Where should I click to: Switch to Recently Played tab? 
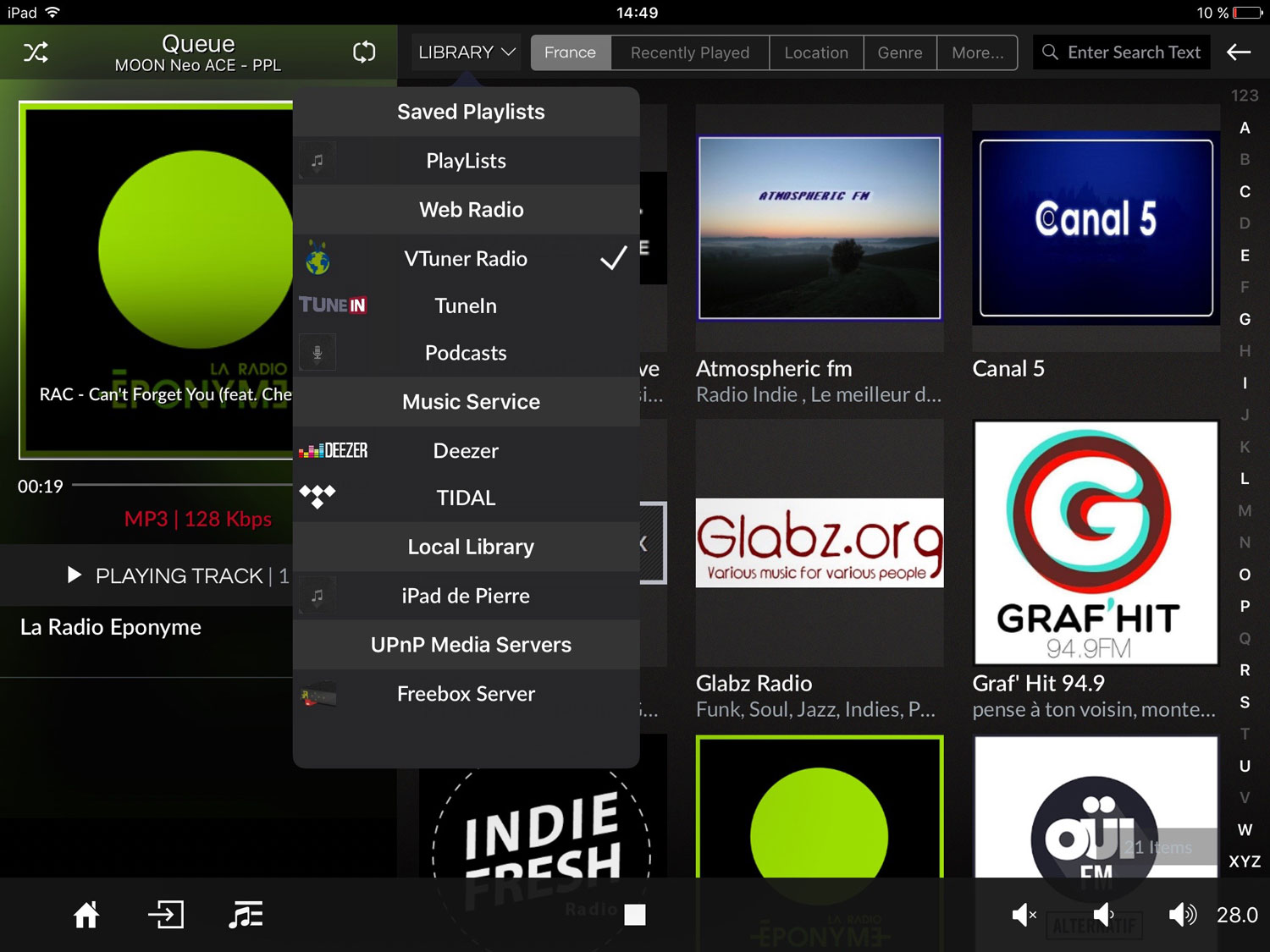point(690,52)
